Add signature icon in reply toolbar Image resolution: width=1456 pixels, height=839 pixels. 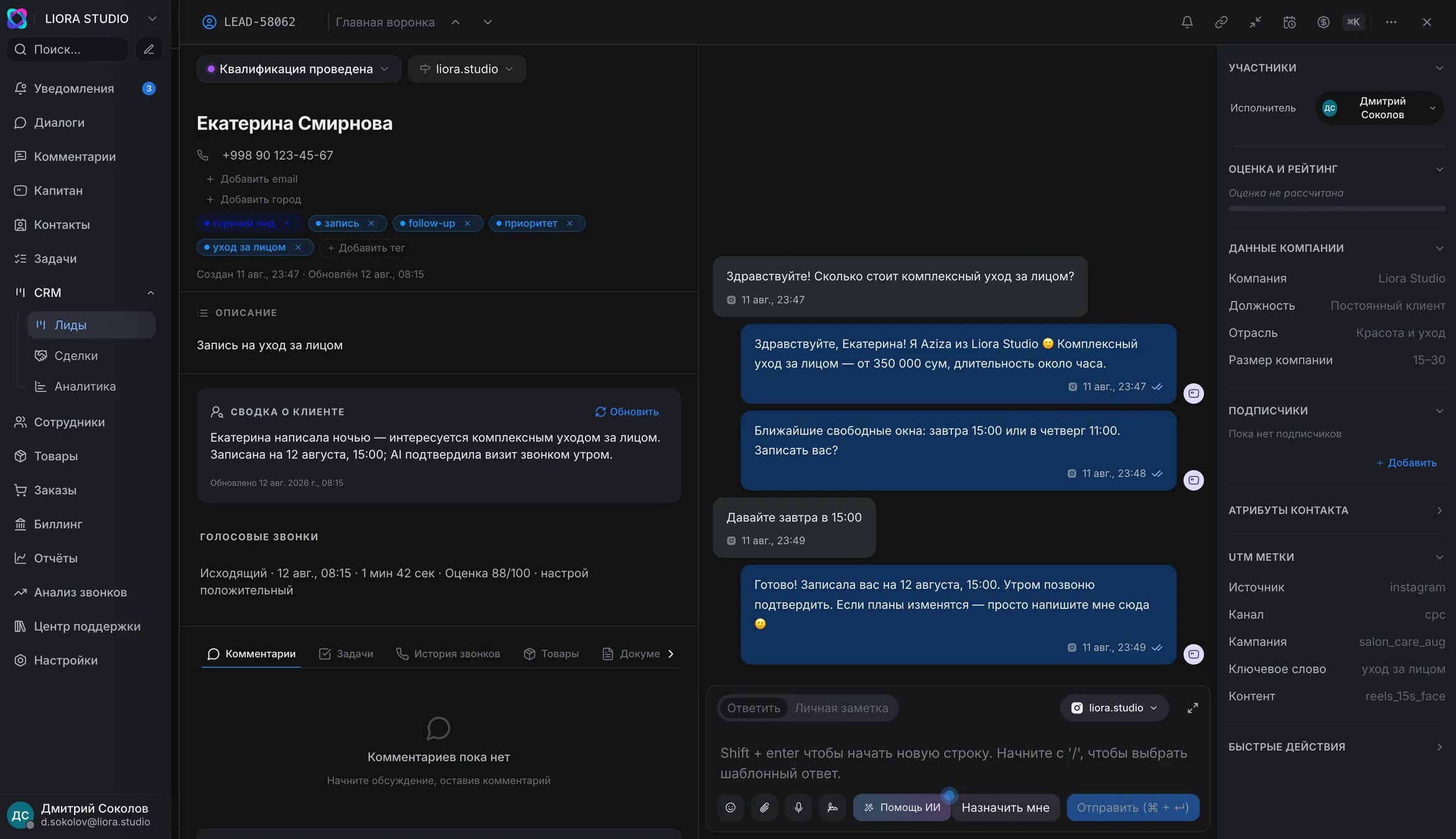point(833,807)
